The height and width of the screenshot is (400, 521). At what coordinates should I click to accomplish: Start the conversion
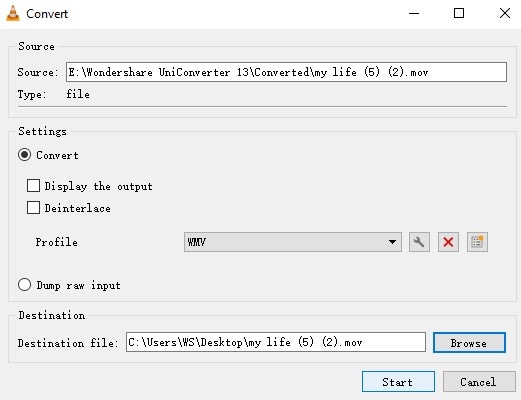pyautogui.click(x=398, y=382)
